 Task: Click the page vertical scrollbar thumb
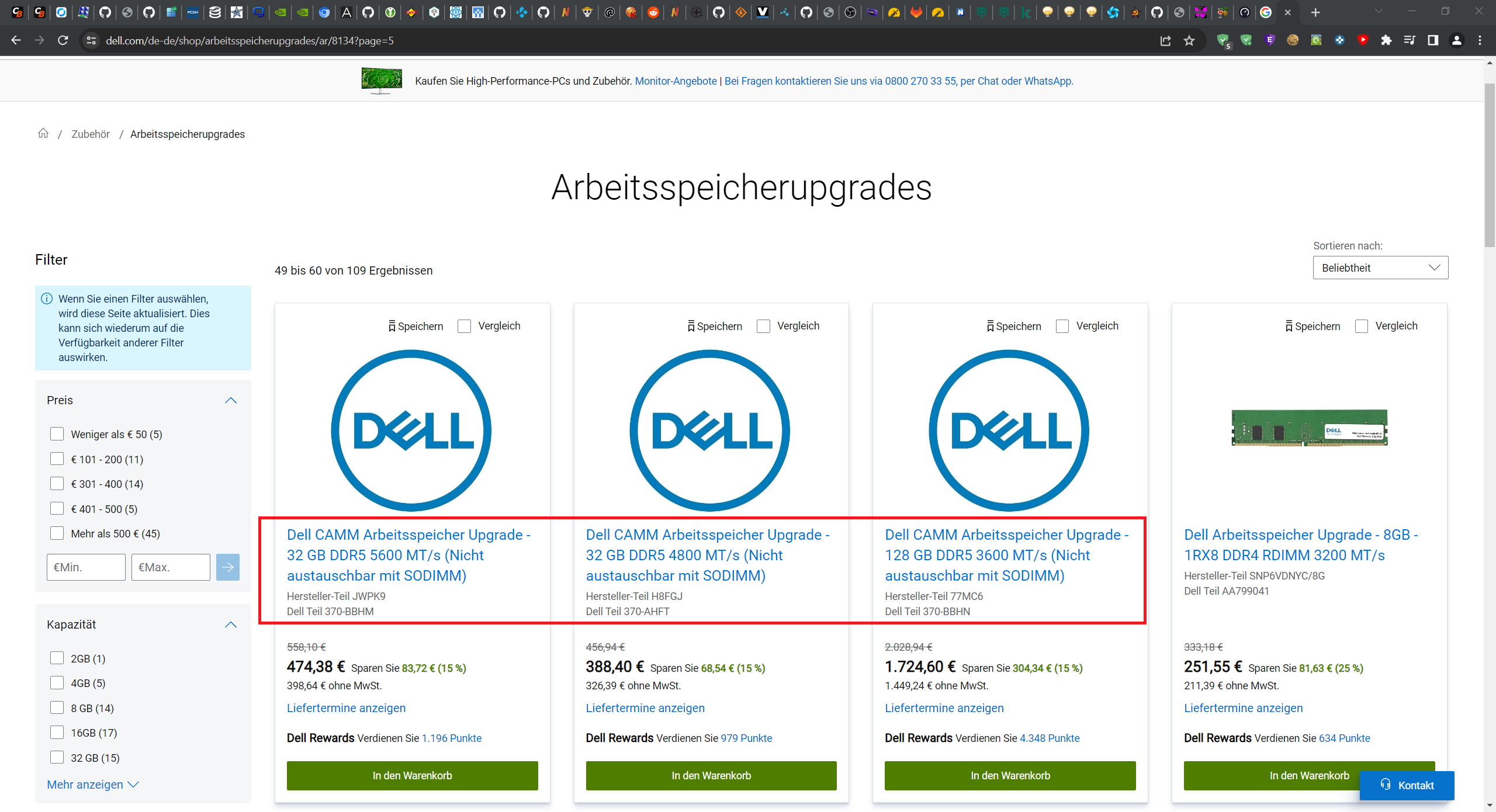point(1490,165)
